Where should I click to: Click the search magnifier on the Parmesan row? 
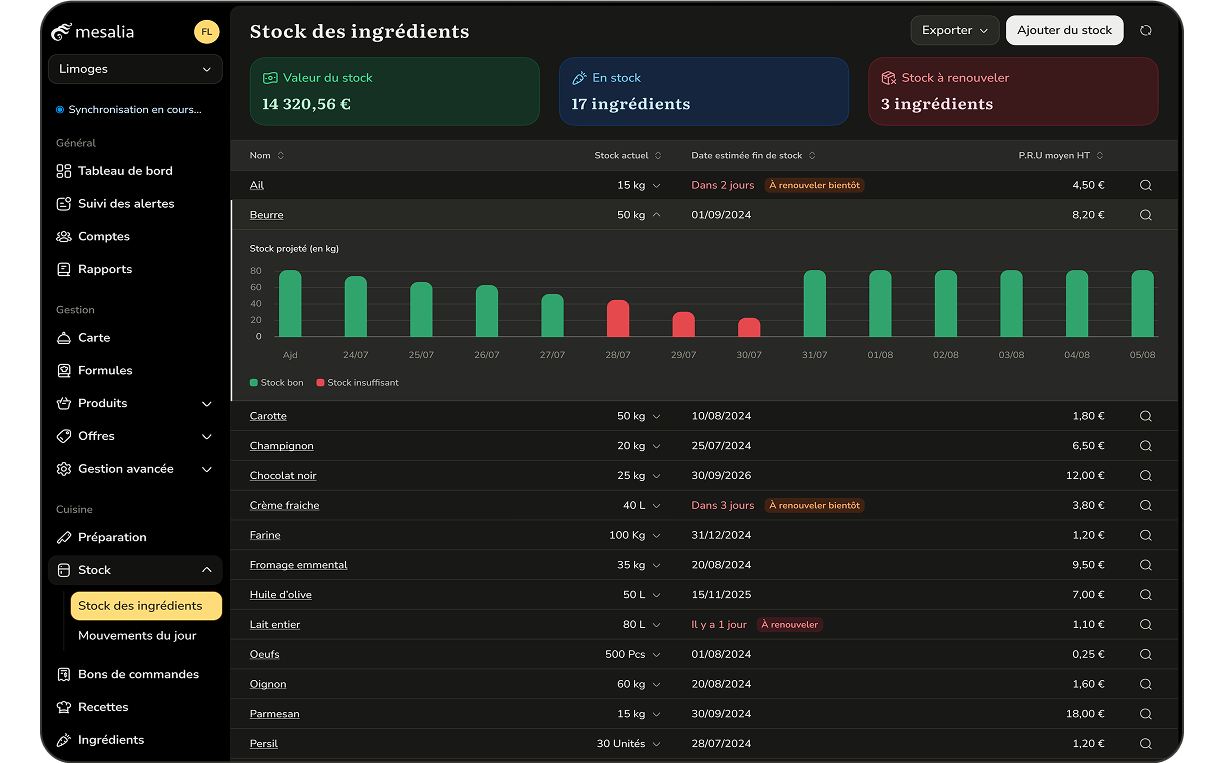point(1145,714)
